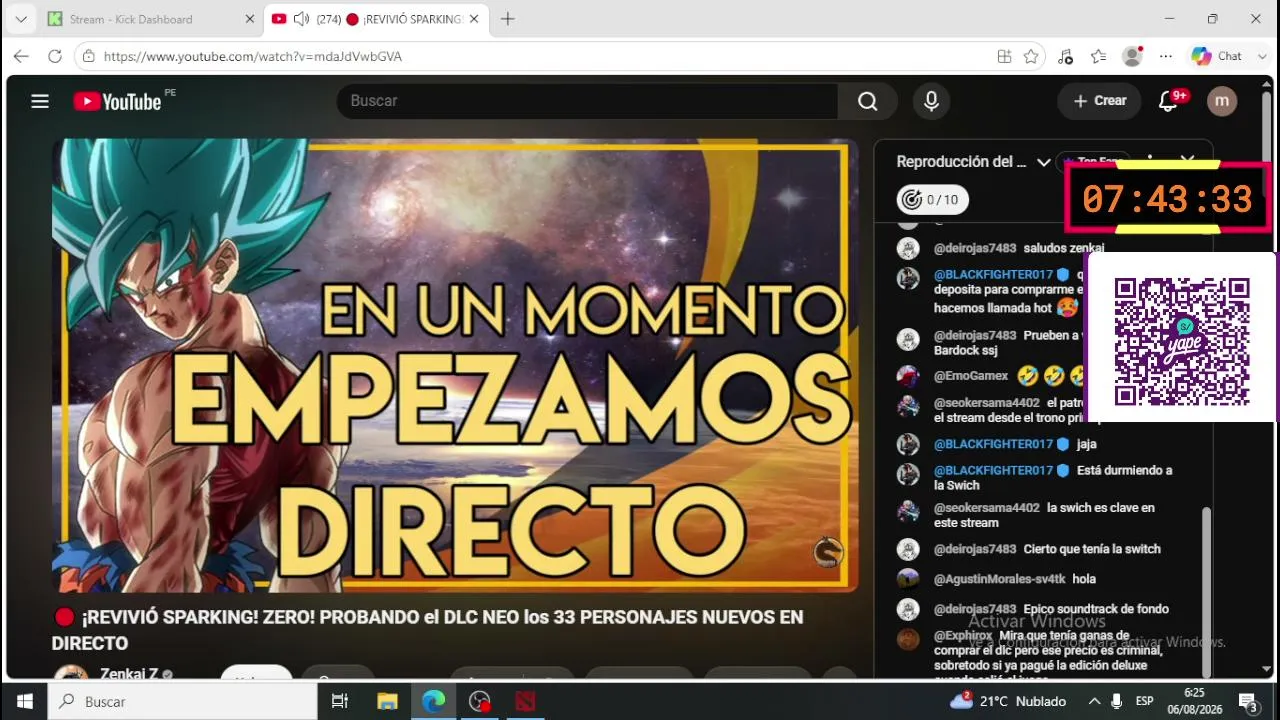Click 'Está durmiendo a la Swich' message

pyautogui.click(x=1053, y=478)
